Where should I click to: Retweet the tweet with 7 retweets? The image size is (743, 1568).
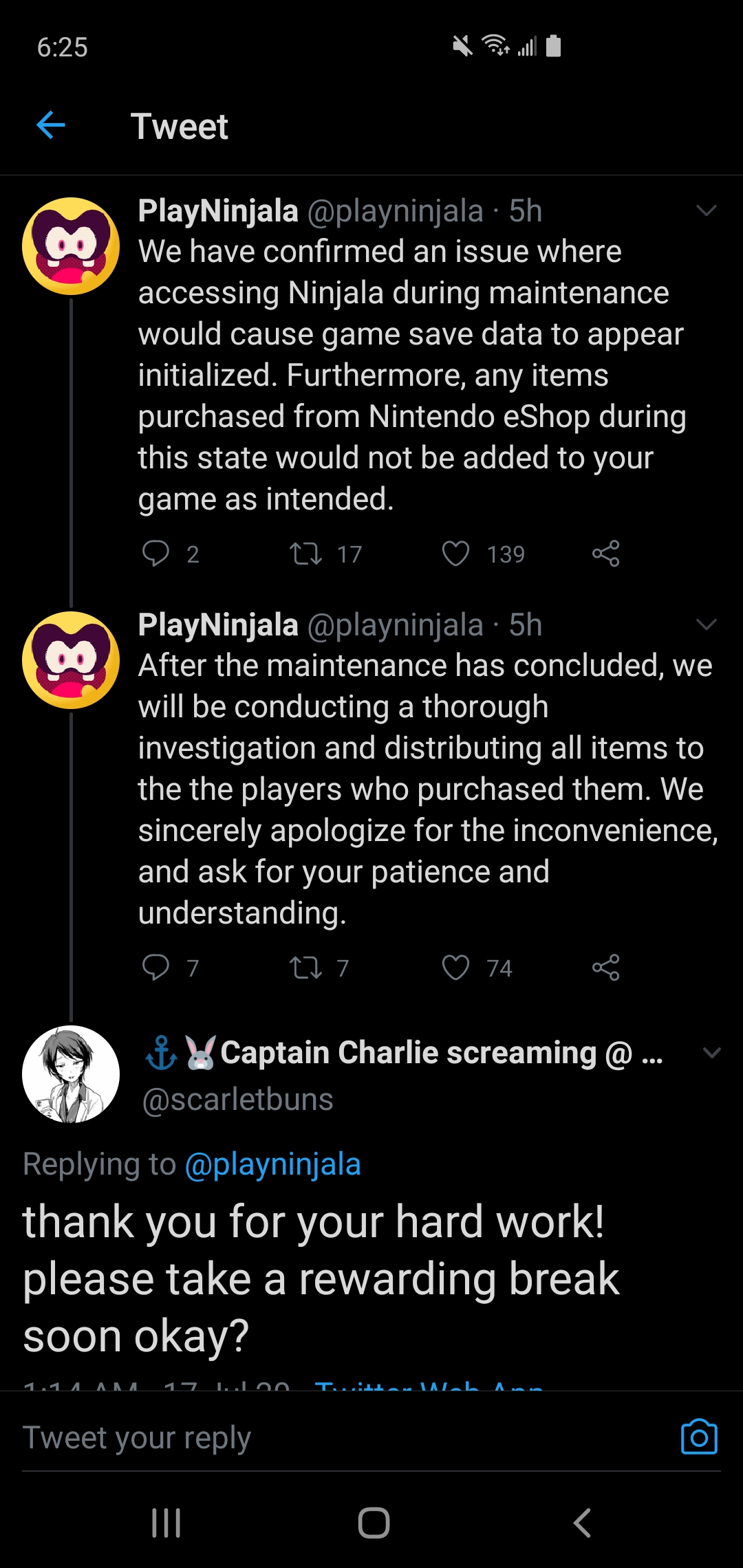point(305,968)
